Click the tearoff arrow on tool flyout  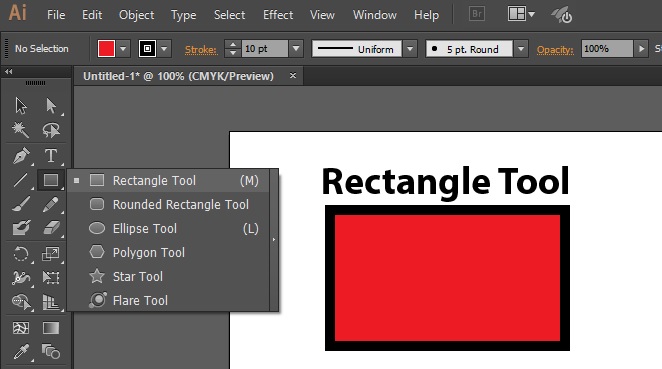[274, 240]
